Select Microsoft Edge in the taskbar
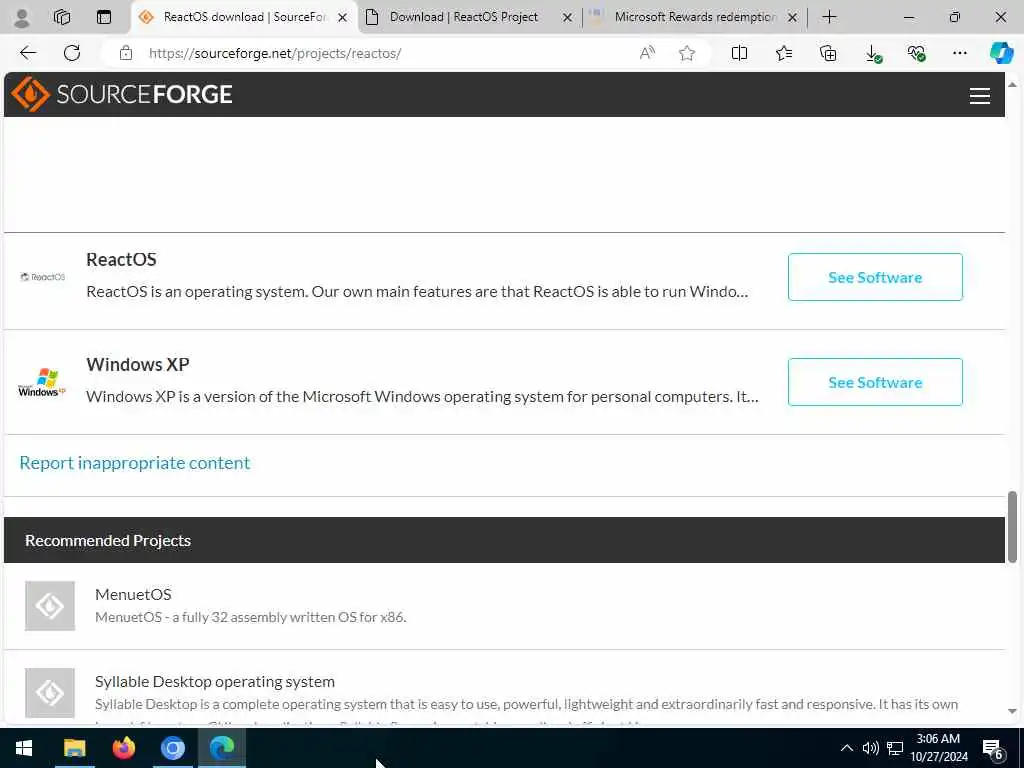 (x=222, y=748)
